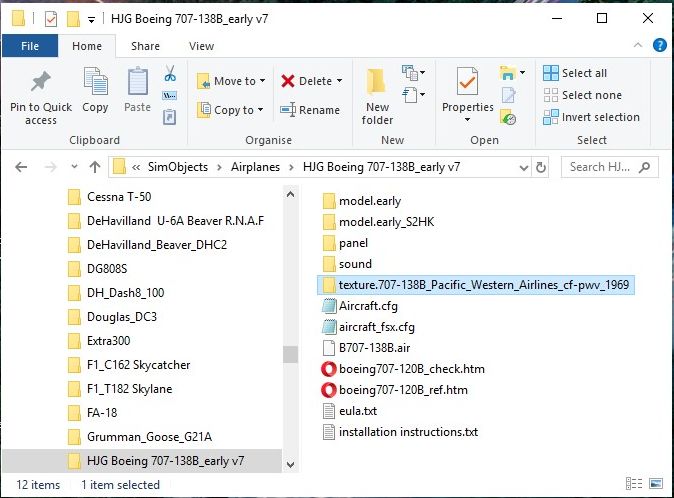The image size is (674, 498).
Task: Click the search magnifier icon
Action: tap(644, 167)
